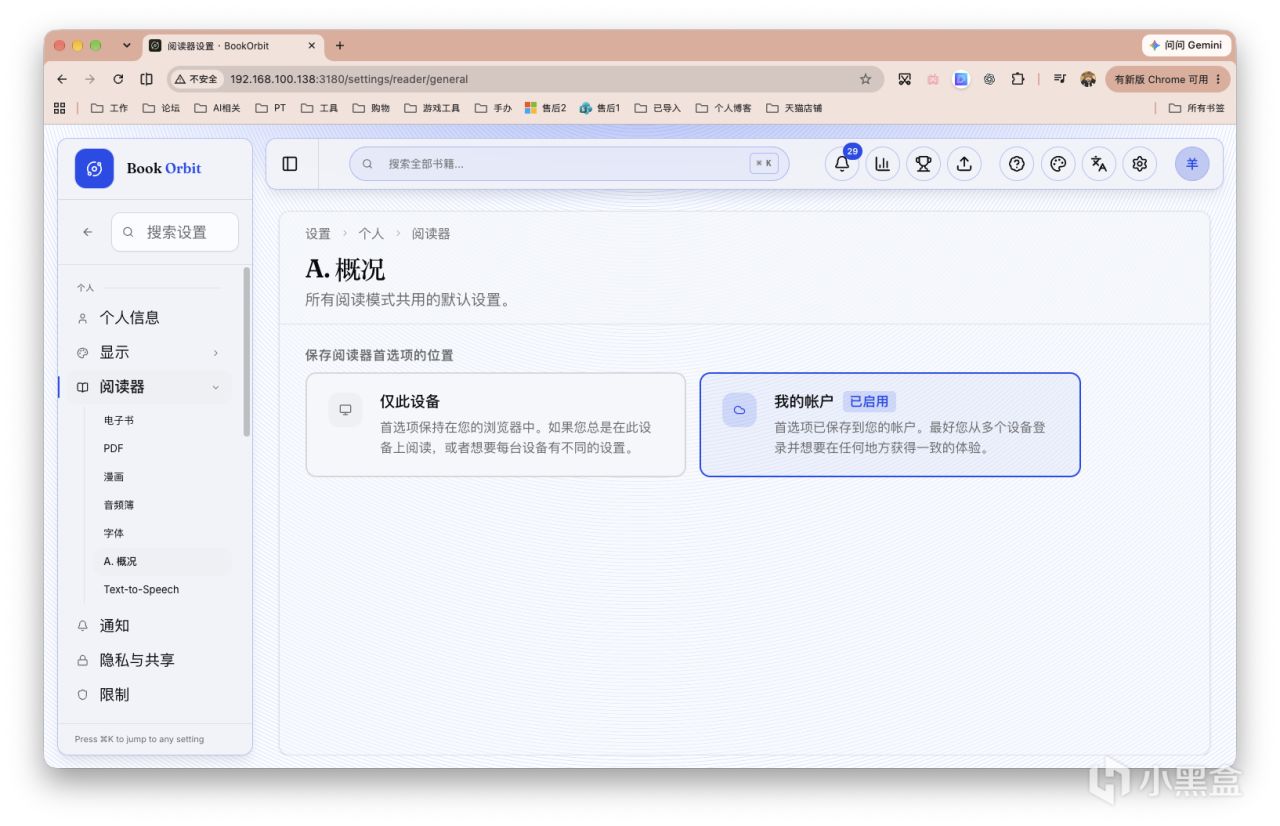Screen dimensions: 1280x826
Task: Click 有新版 Chrome 可用 update button
Action: coord(1167,79)
